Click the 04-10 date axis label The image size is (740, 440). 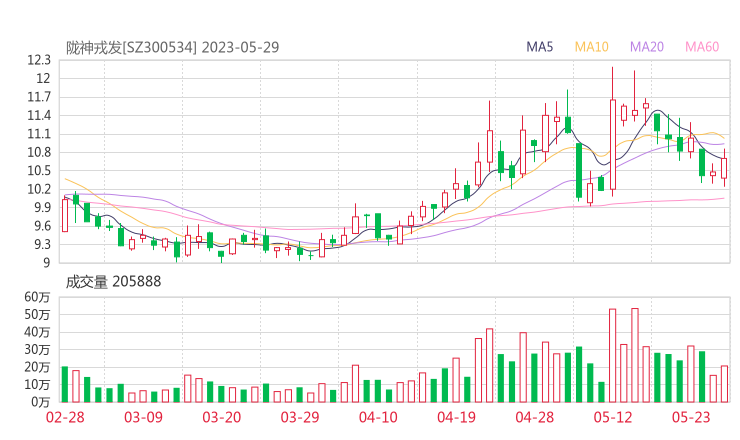tap(378, 417)
